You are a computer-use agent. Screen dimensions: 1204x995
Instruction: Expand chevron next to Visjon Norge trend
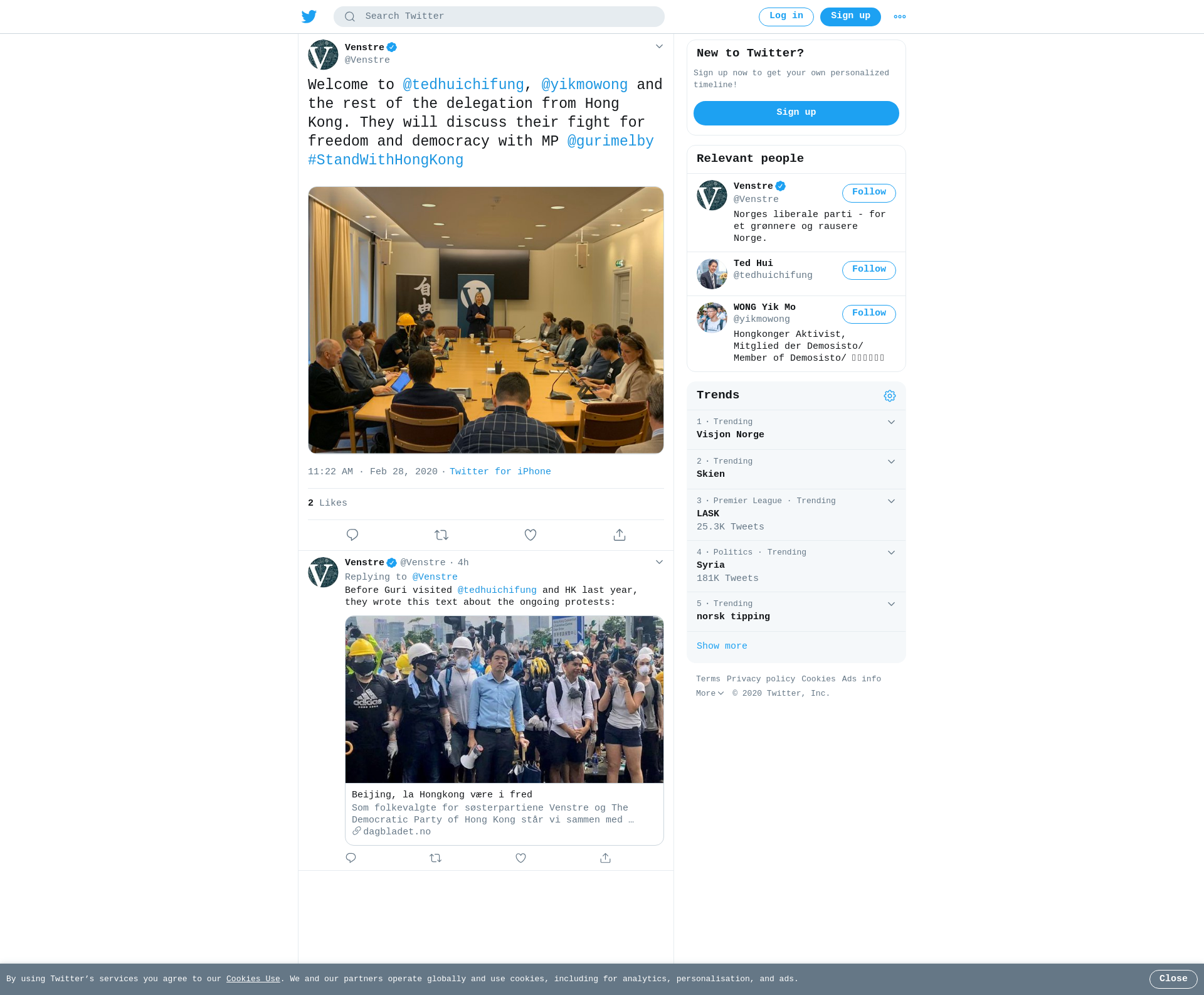pyautogui.click(x=891, y=422)
